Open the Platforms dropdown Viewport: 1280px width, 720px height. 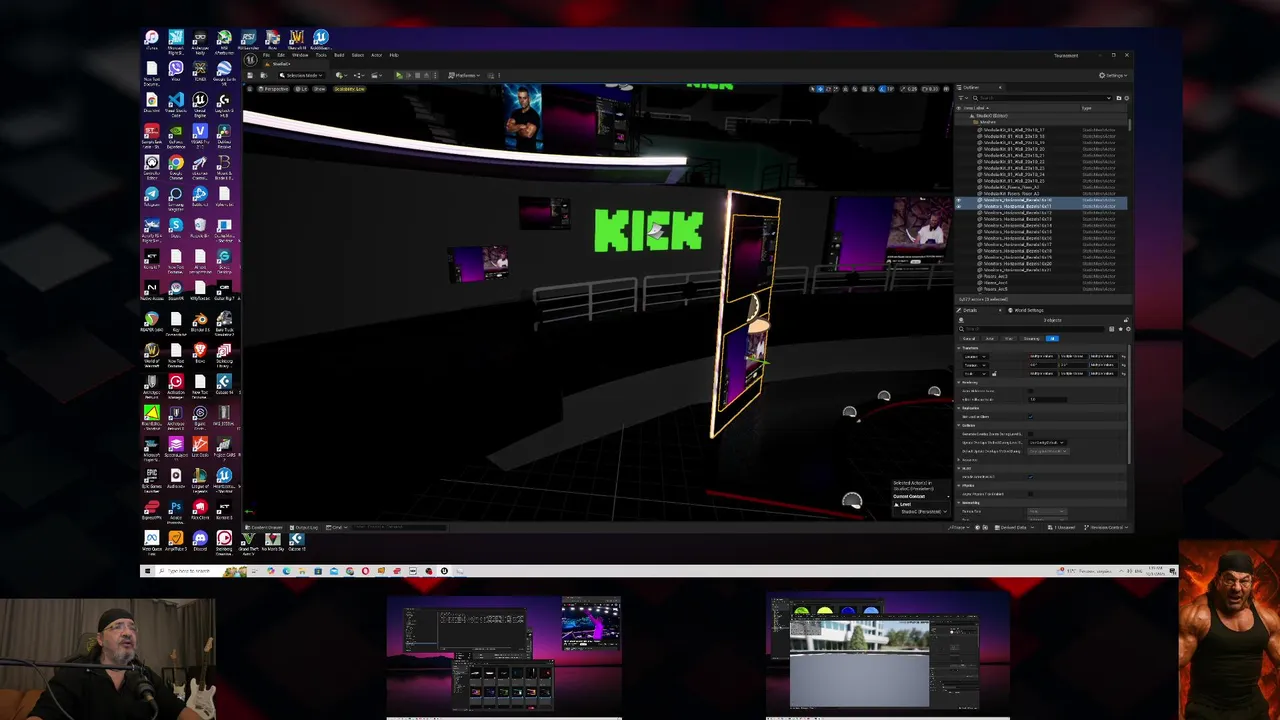pyautogui.click(x=465, y=75)
